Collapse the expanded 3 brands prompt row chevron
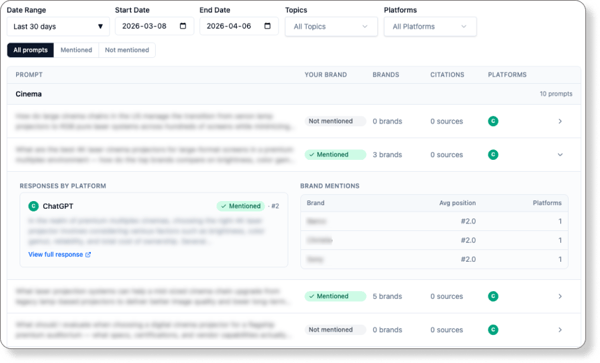 (560, 155)
